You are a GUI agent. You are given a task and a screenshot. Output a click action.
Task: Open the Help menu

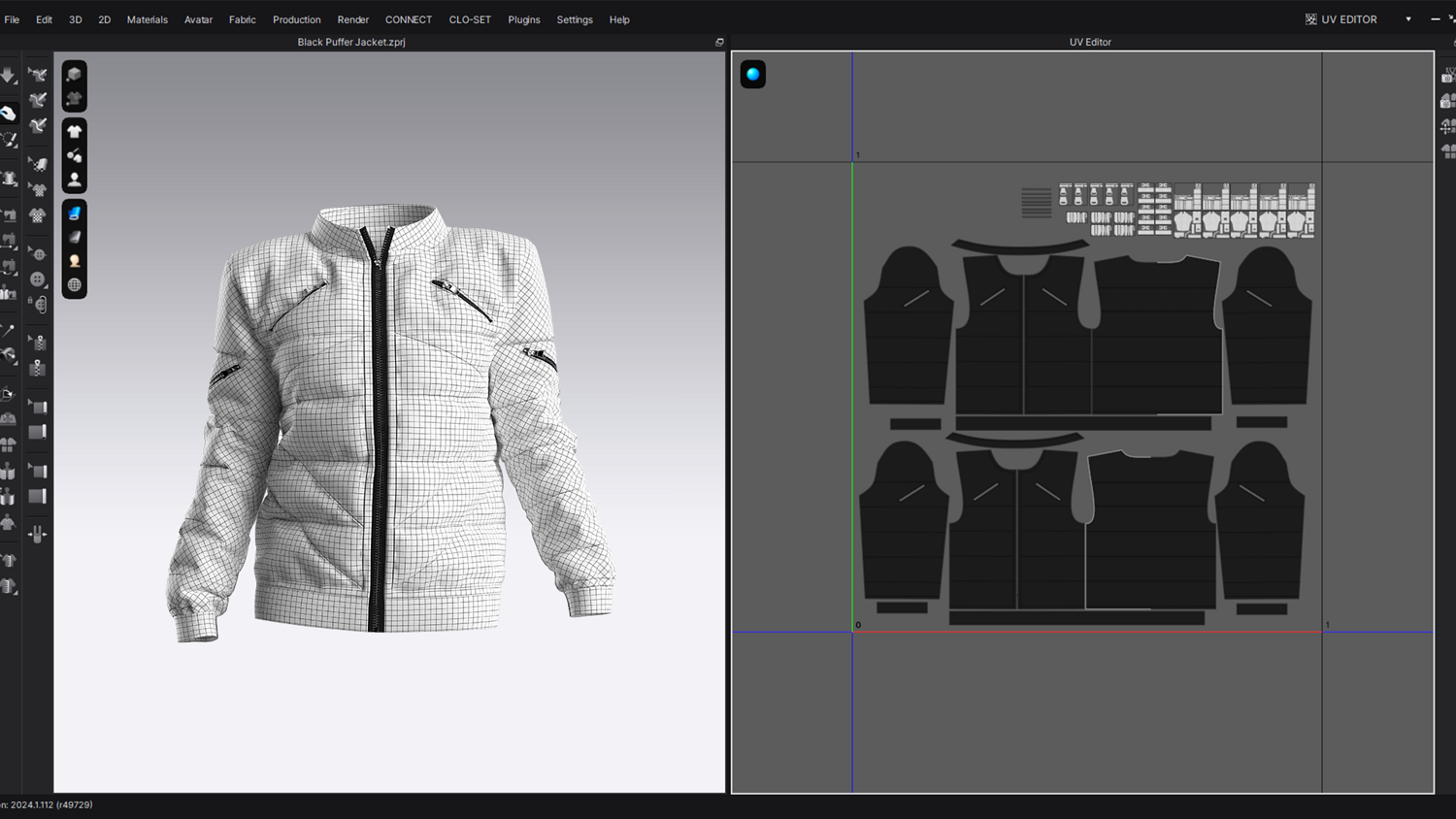coord(619,19)
